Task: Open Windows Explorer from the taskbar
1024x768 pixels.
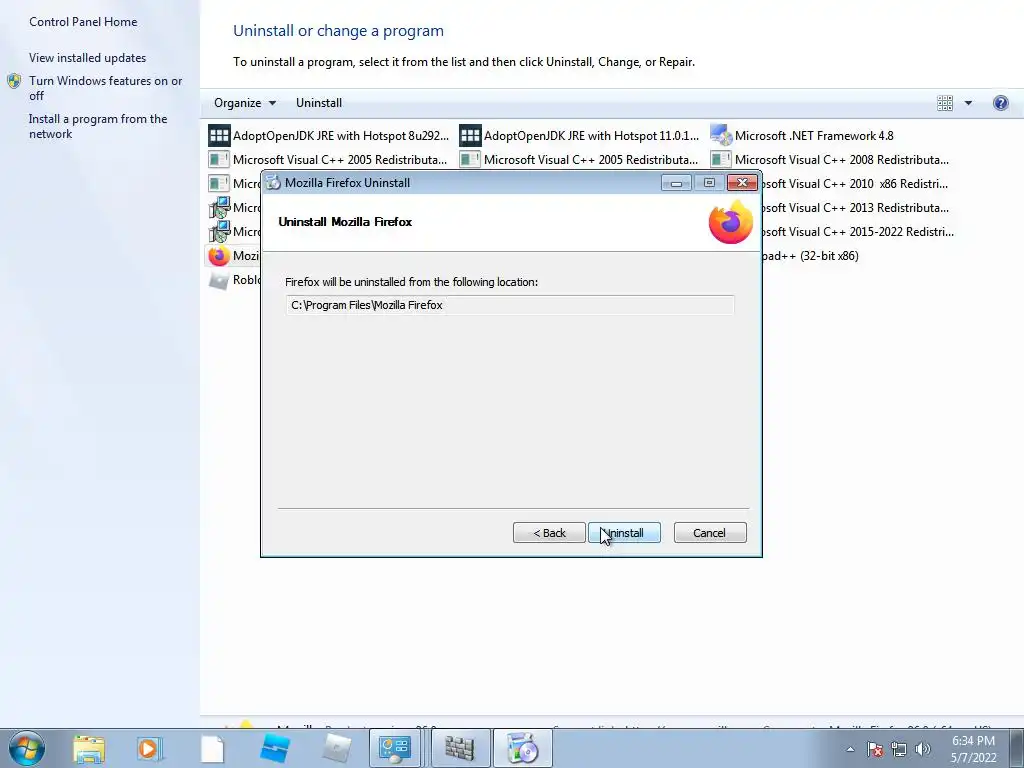Action: [x=89, y=749]
